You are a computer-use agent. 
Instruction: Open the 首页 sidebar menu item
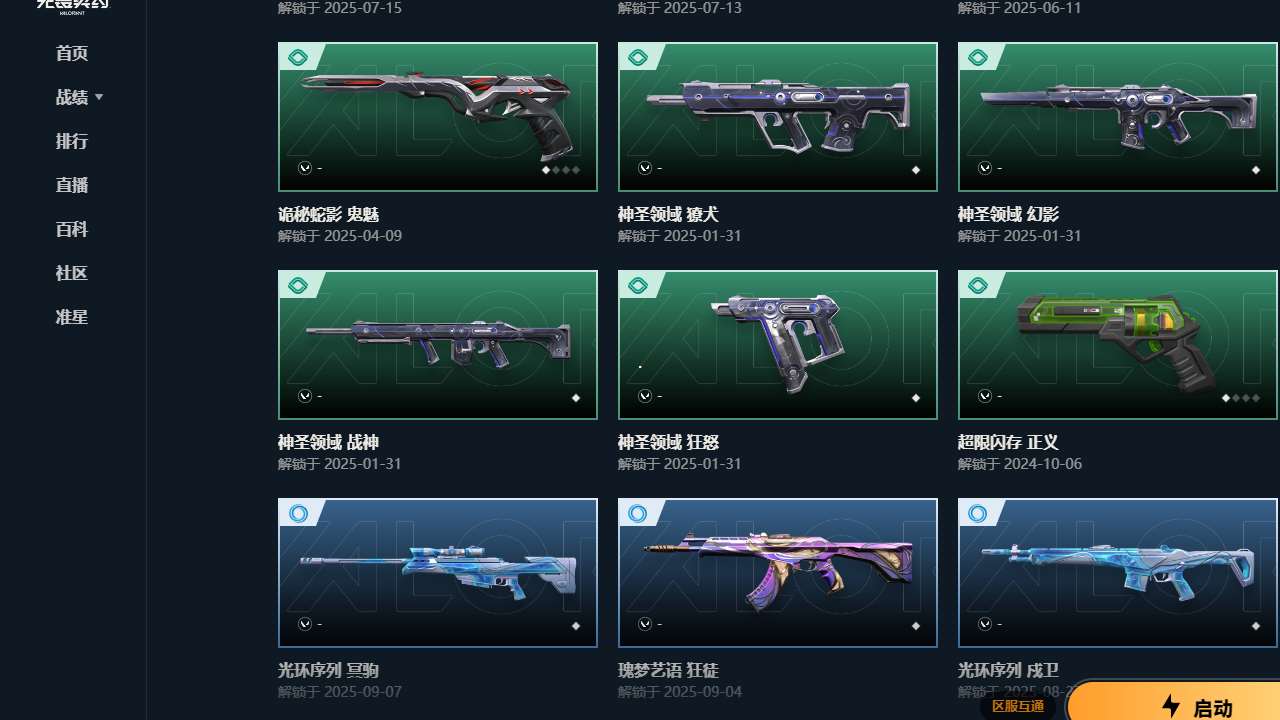click(72, 53)
